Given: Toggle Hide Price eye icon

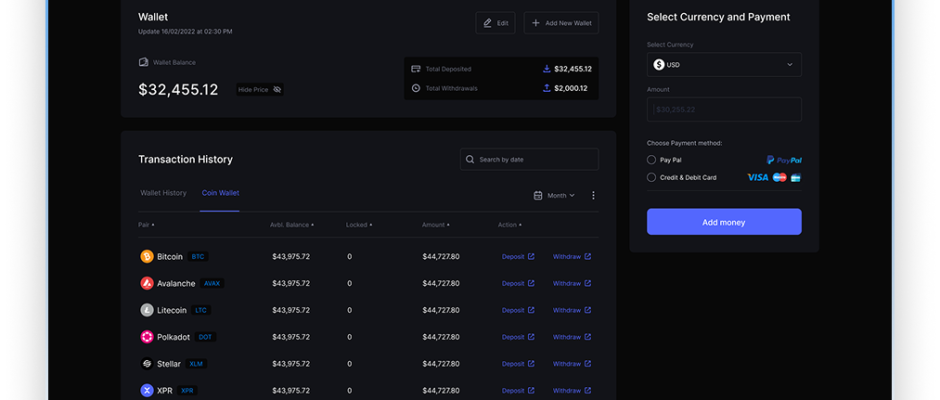Looking at the screenshot, I should 277,90.
